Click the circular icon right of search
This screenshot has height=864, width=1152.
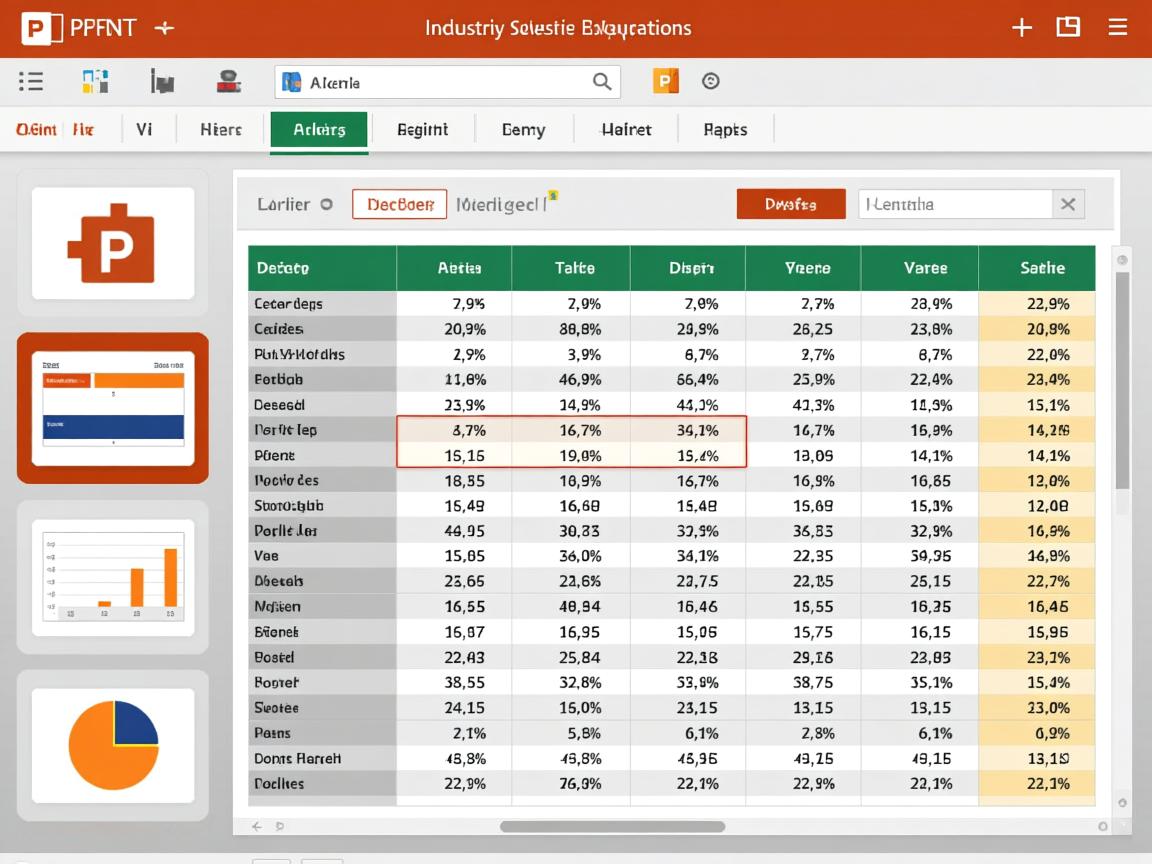(x=711, y=82)
